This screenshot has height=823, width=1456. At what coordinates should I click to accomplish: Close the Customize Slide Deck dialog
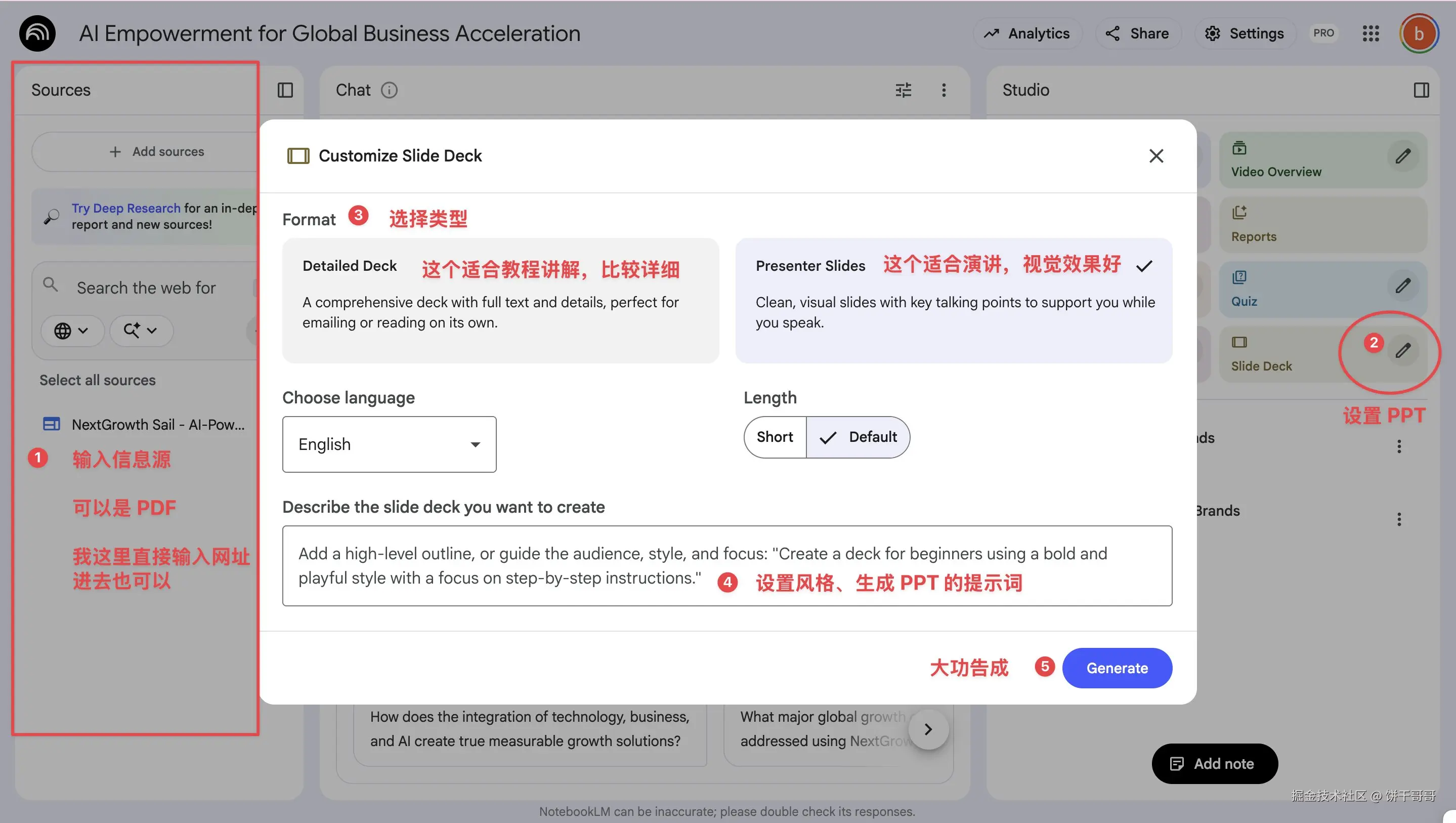1156,156
